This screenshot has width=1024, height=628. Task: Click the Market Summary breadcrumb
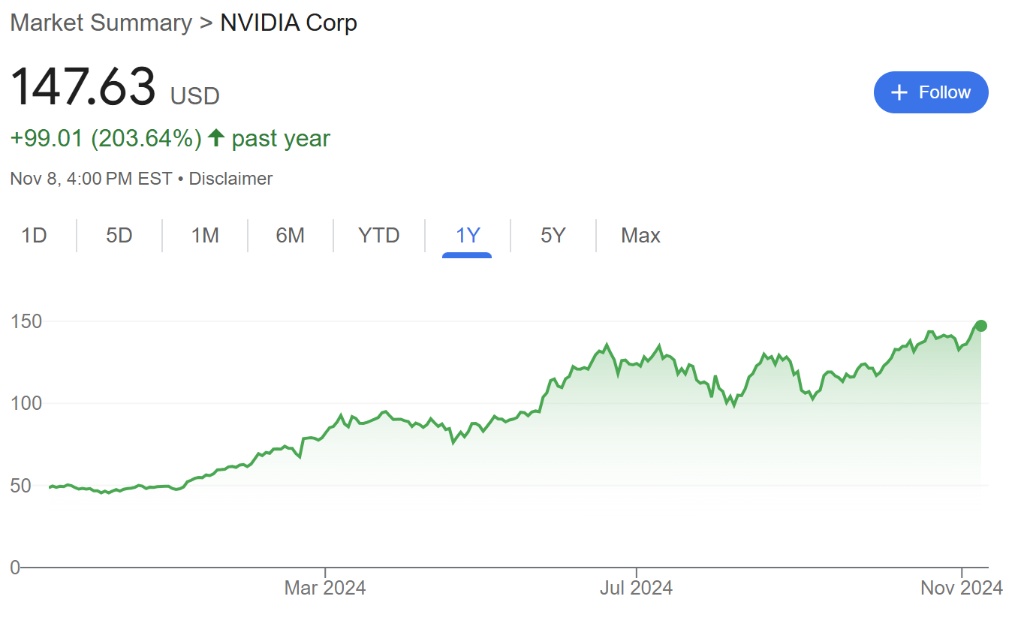pyautogui.click(x=100, y=23)
